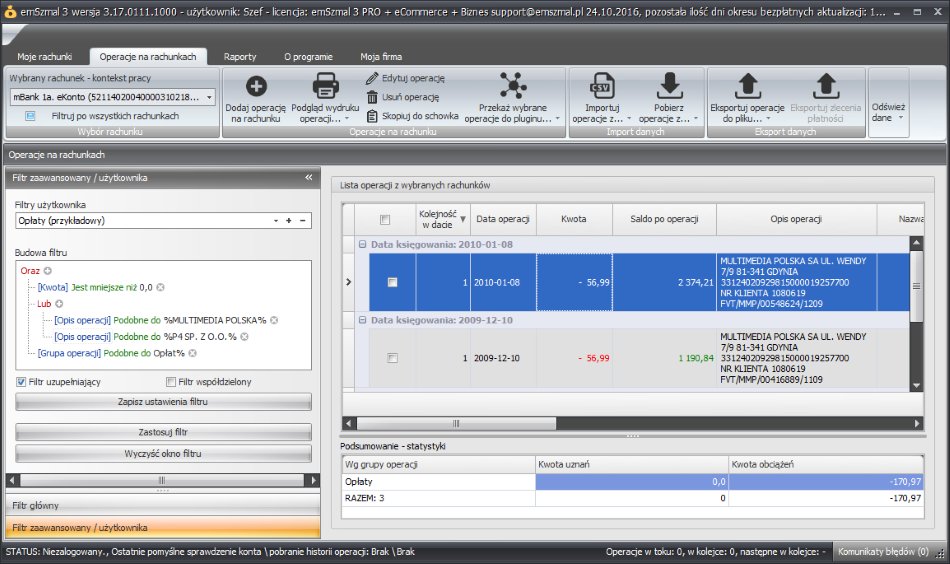Viewport: 950px width, 564px height.
Task: Check the 2009-12-10 operation row checkbox
Action: click(x=392, y=358)
